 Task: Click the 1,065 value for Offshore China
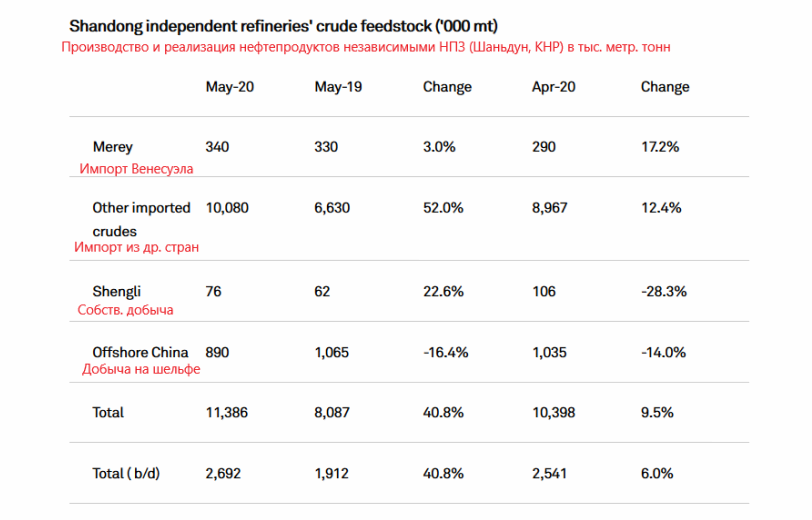(x=334, y=352)
